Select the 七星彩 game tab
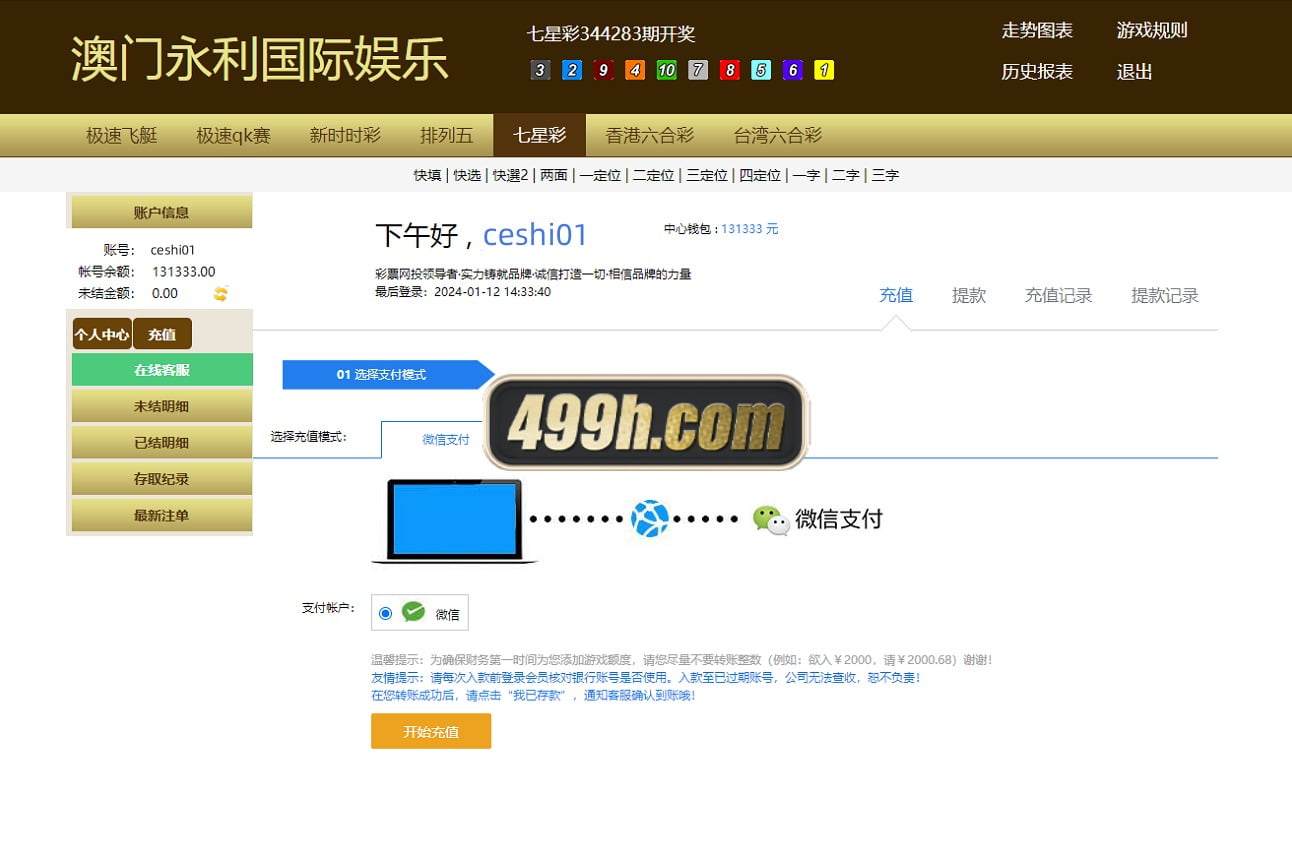 pyautogui.click(x=540, y=135)
